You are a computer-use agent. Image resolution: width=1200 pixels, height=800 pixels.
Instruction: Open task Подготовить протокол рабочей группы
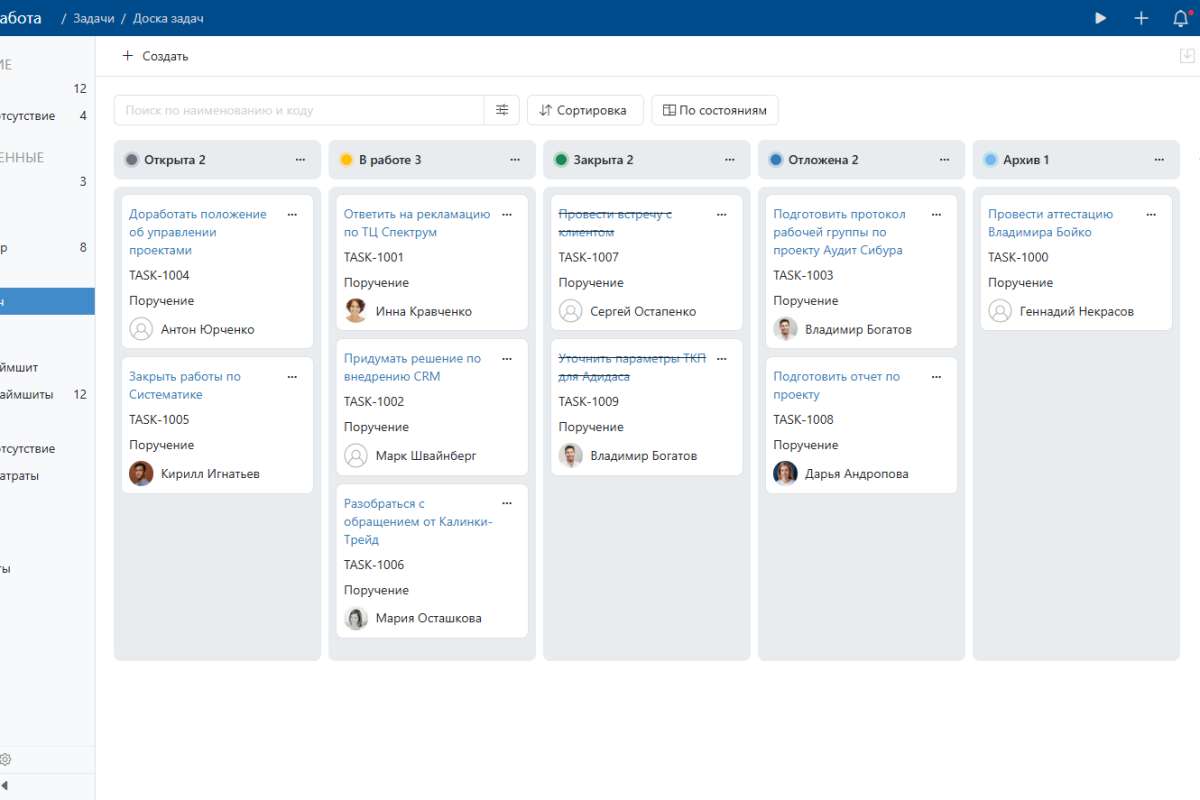click(839, 232)
